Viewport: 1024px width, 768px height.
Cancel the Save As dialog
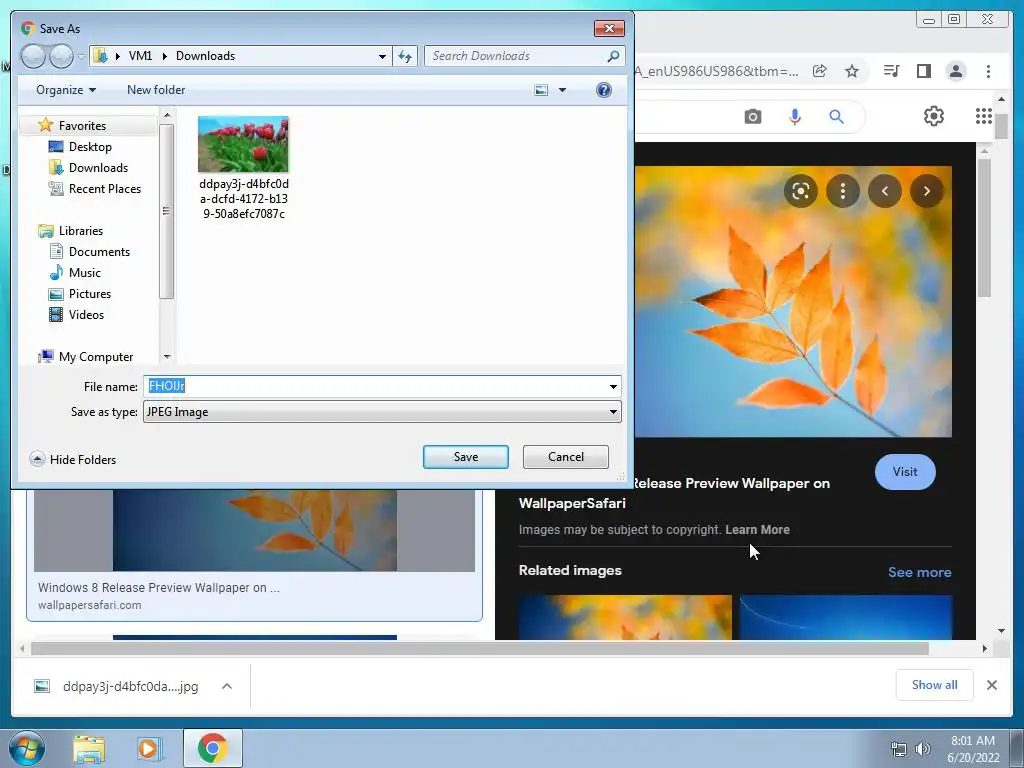point(566,457)
